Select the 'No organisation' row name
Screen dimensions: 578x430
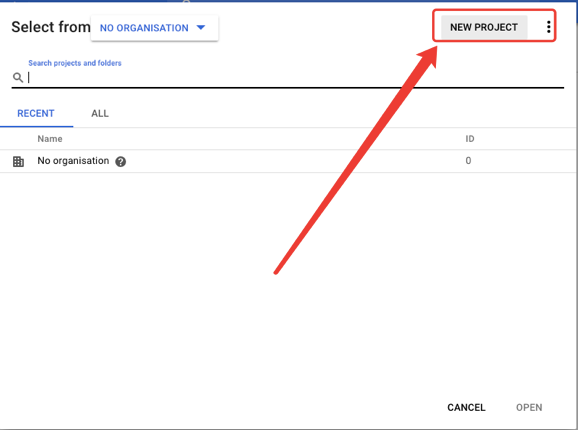point(73,161)
